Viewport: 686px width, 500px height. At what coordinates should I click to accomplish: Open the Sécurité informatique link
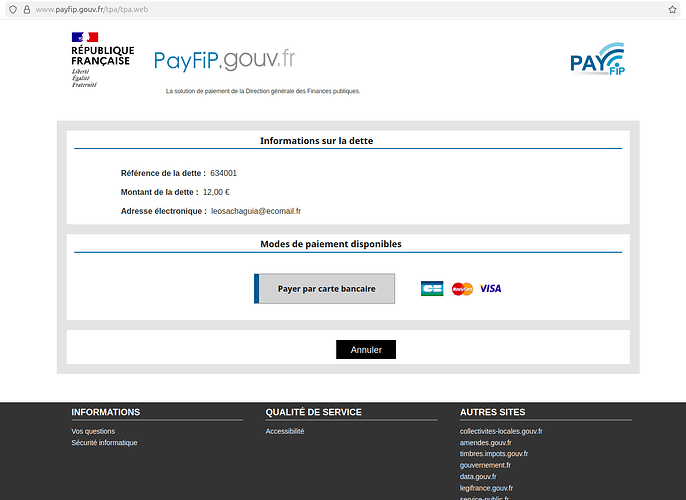point(104,442)
